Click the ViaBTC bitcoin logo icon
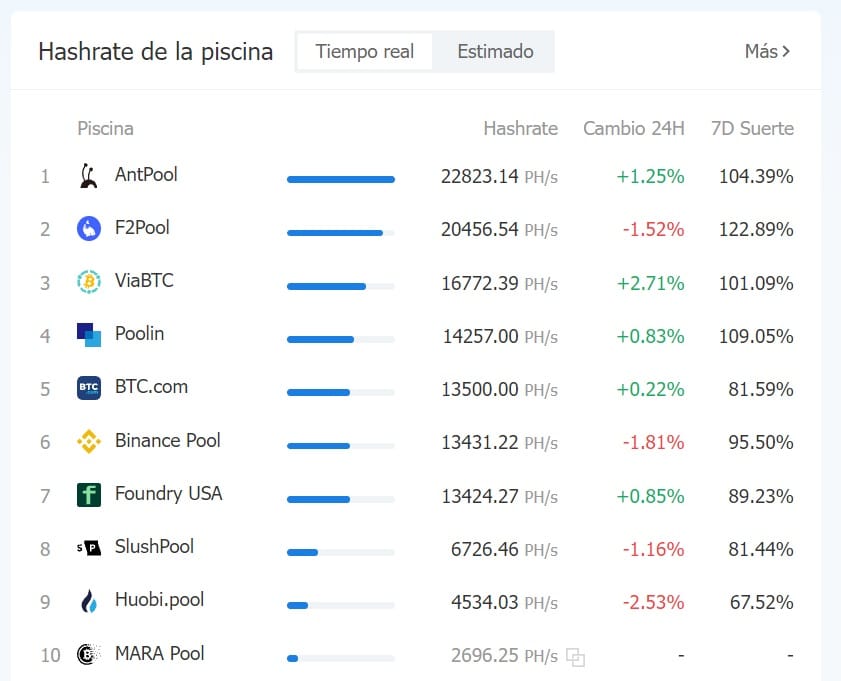841x681 pixels. tap(88, 282)
